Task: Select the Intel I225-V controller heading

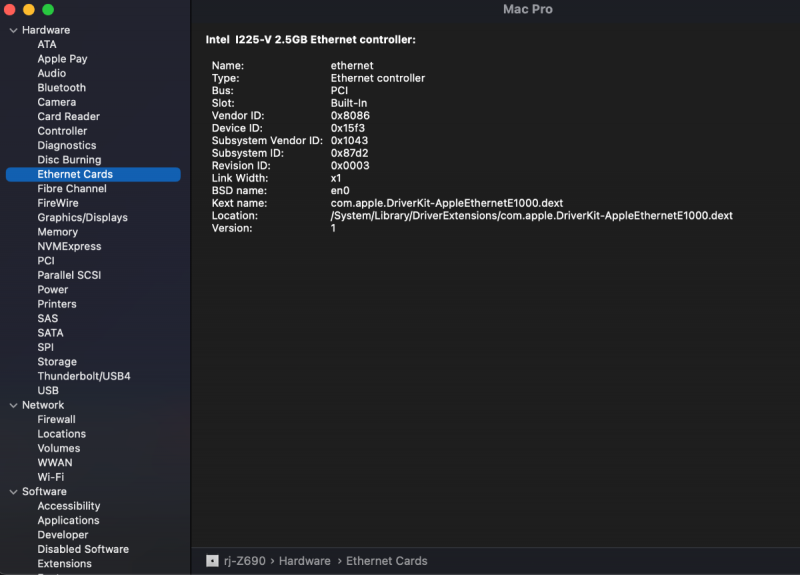Action: point(311,40)
